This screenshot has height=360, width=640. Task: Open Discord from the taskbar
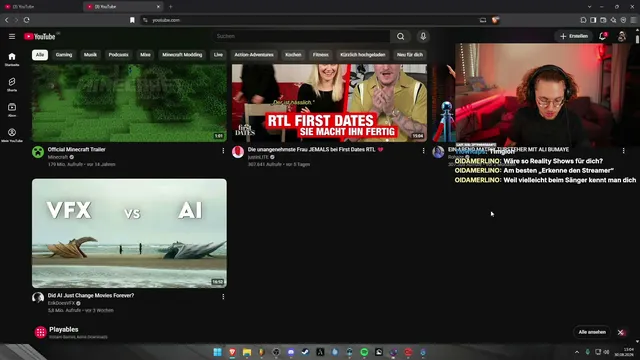[x=291, y=352]
